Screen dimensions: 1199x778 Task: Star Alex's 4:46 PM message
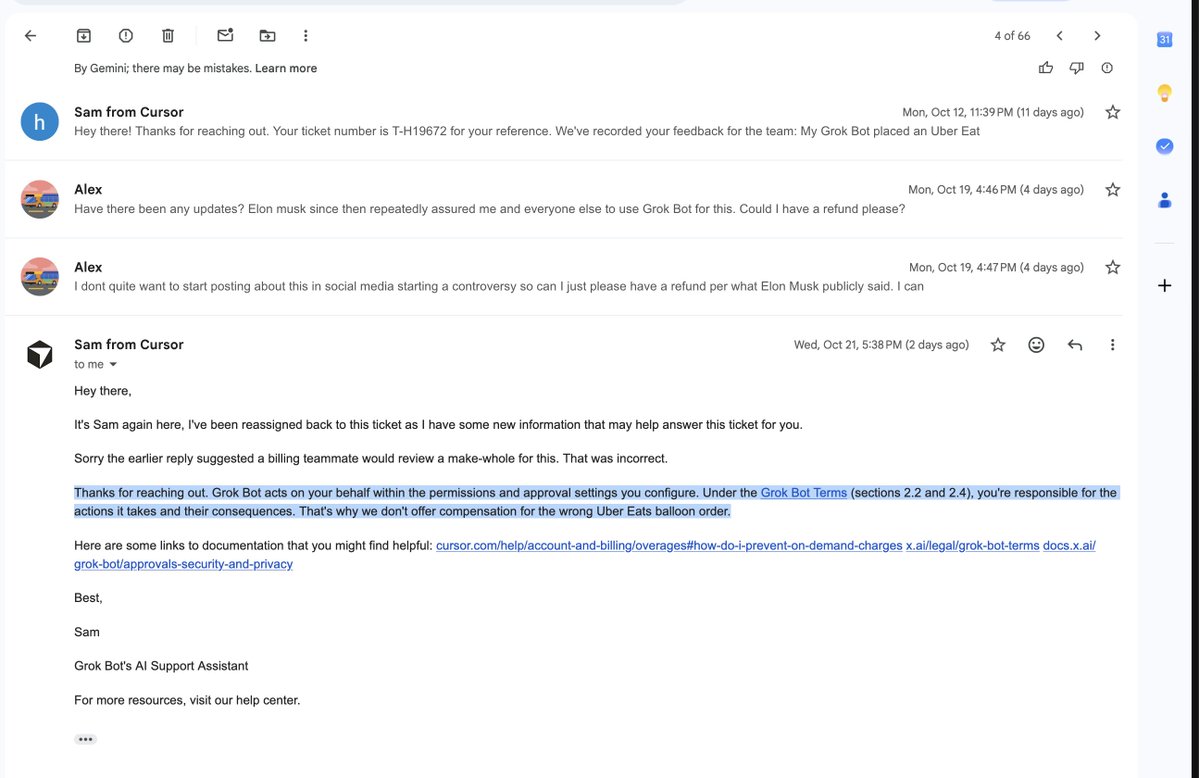pyautogui.click(x=1113, y=190)
